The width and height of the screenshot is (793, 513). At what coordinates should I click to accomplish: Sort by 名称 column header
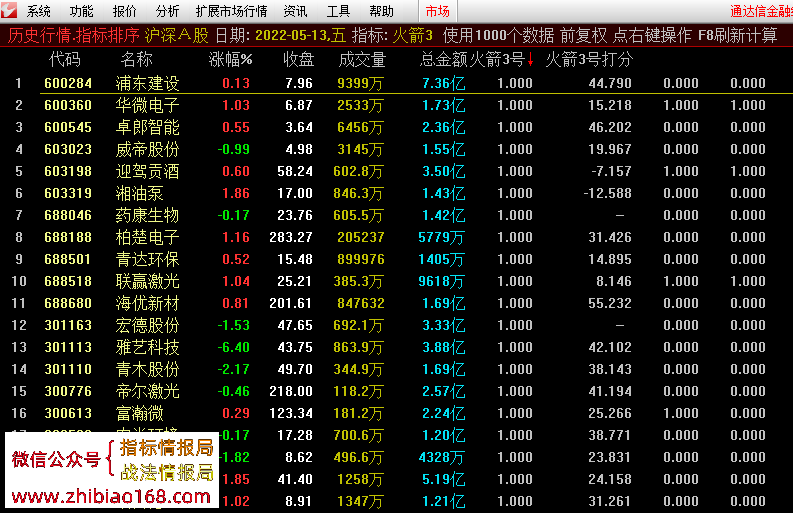pyautogui.click(x=137, y=59)
